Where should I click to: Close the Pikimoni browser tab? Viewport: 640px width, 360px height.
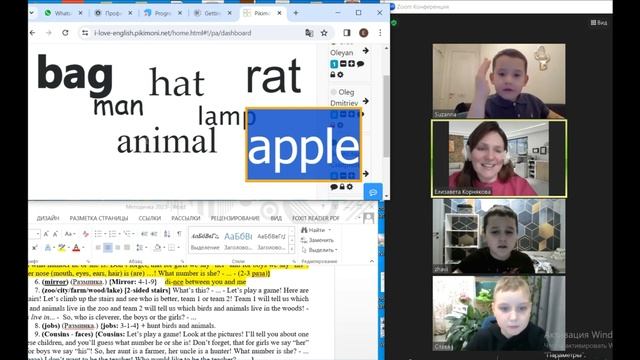(279, 13)
